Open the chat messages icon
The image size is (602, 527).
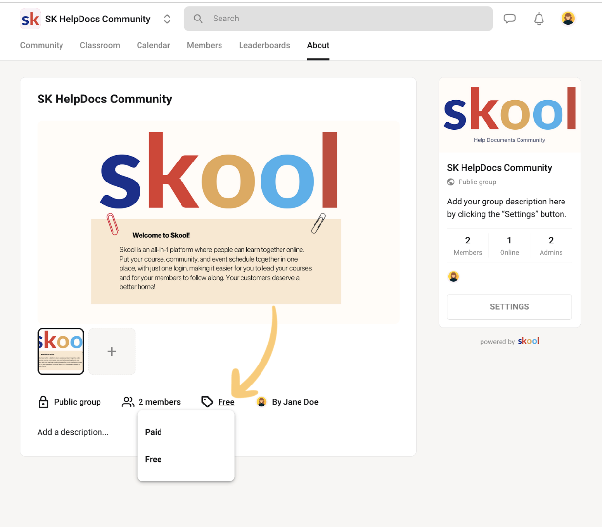click(509, 18)
